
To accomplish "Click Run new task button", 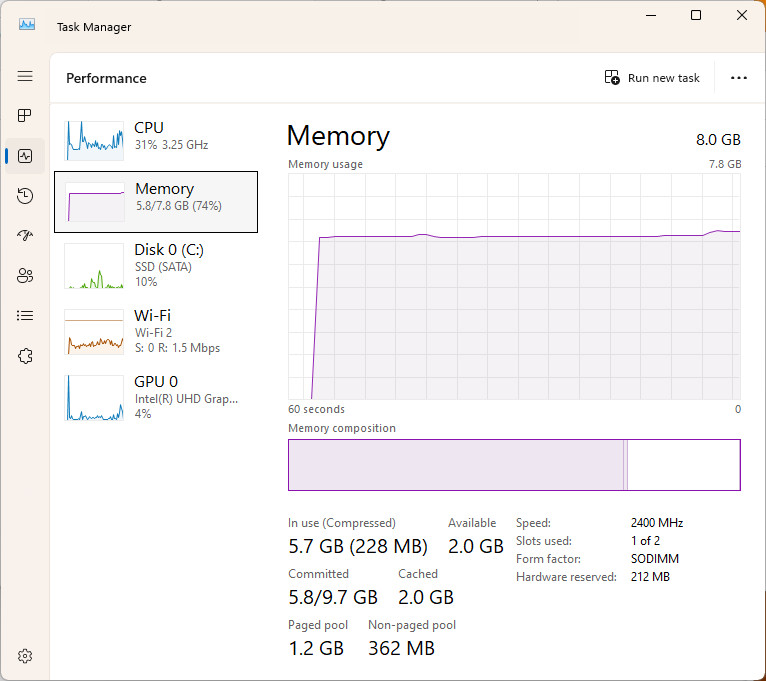I will (x=652, y=78).
